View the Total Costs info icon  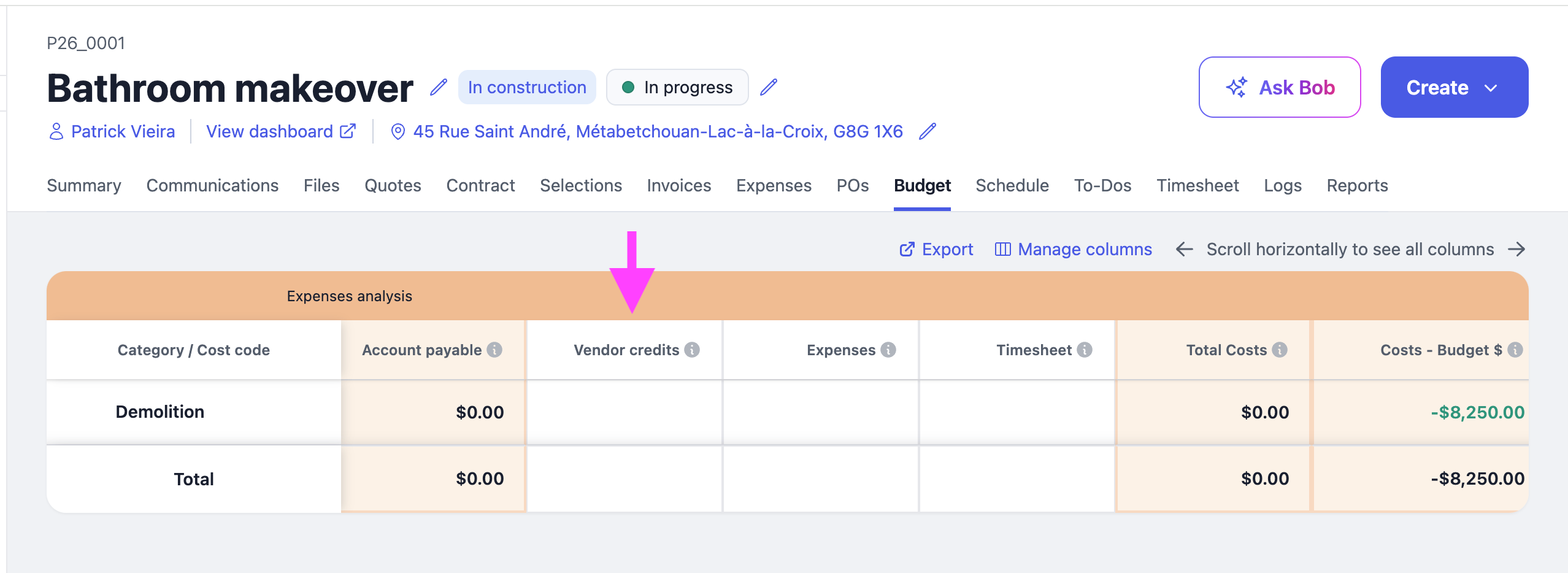1280,350
